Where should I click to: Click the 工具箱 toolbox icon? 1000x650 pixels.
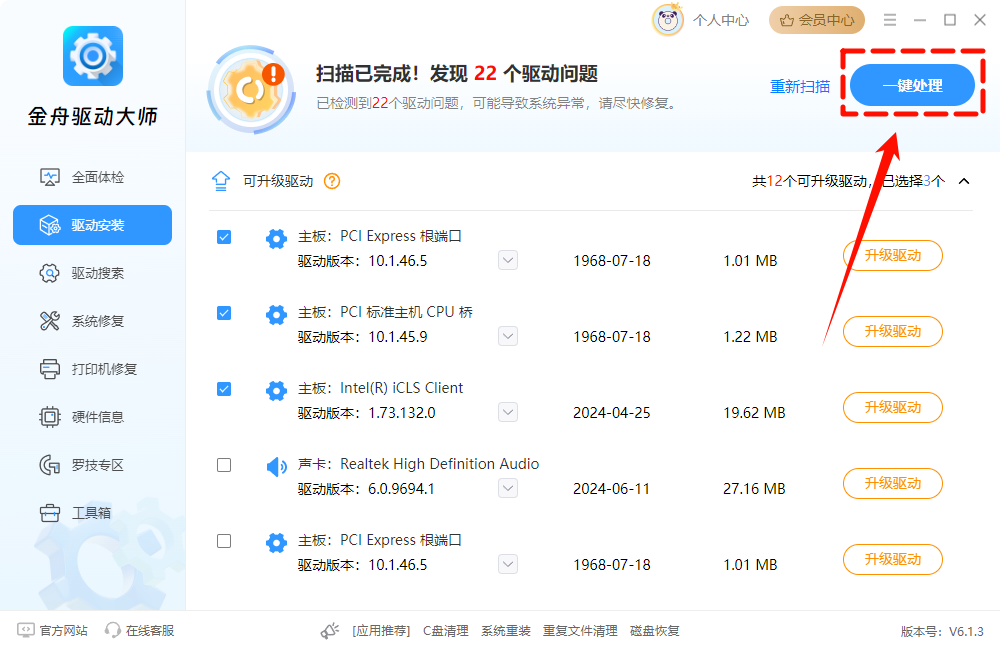coord(50,513)
